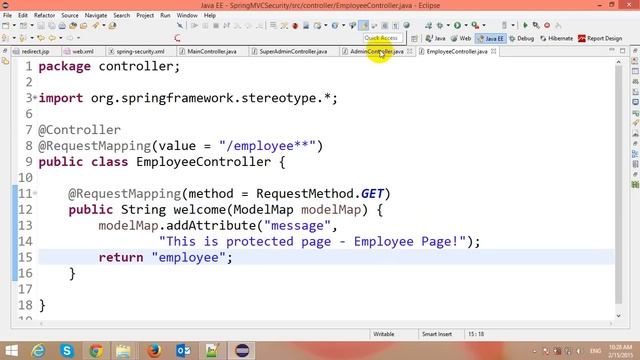Expand the folded imports on line 3
The height and width of the screenshot is (360, 640).
pyautogui.click(x=35, y=98)
